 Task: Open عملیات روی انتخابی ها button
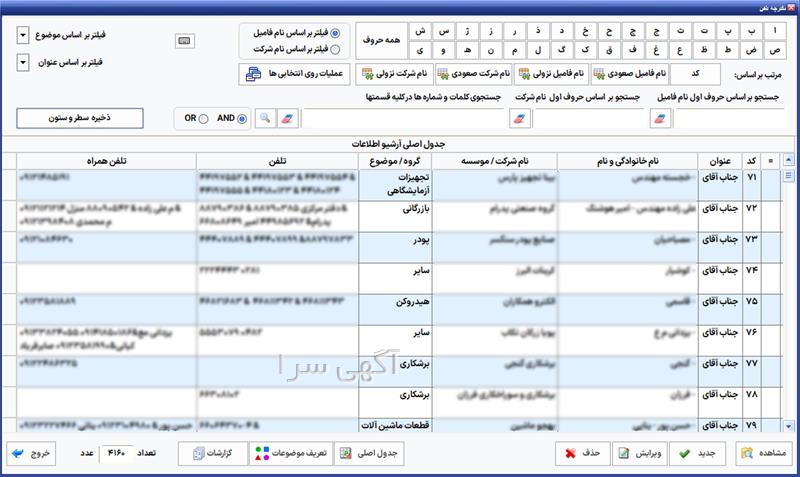pyautogui.click(x=294, y=74)
